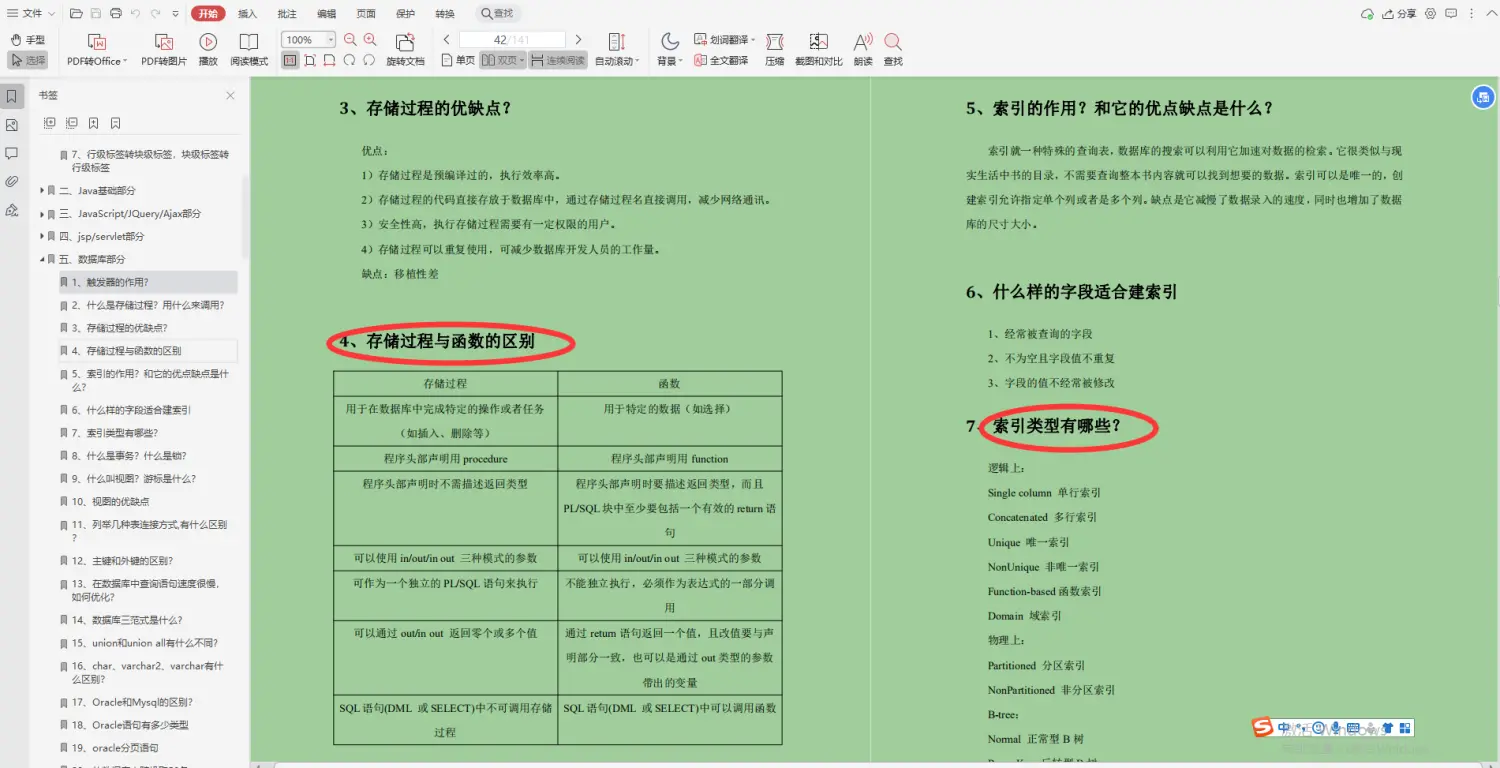Click the open file folder icon

77,13
